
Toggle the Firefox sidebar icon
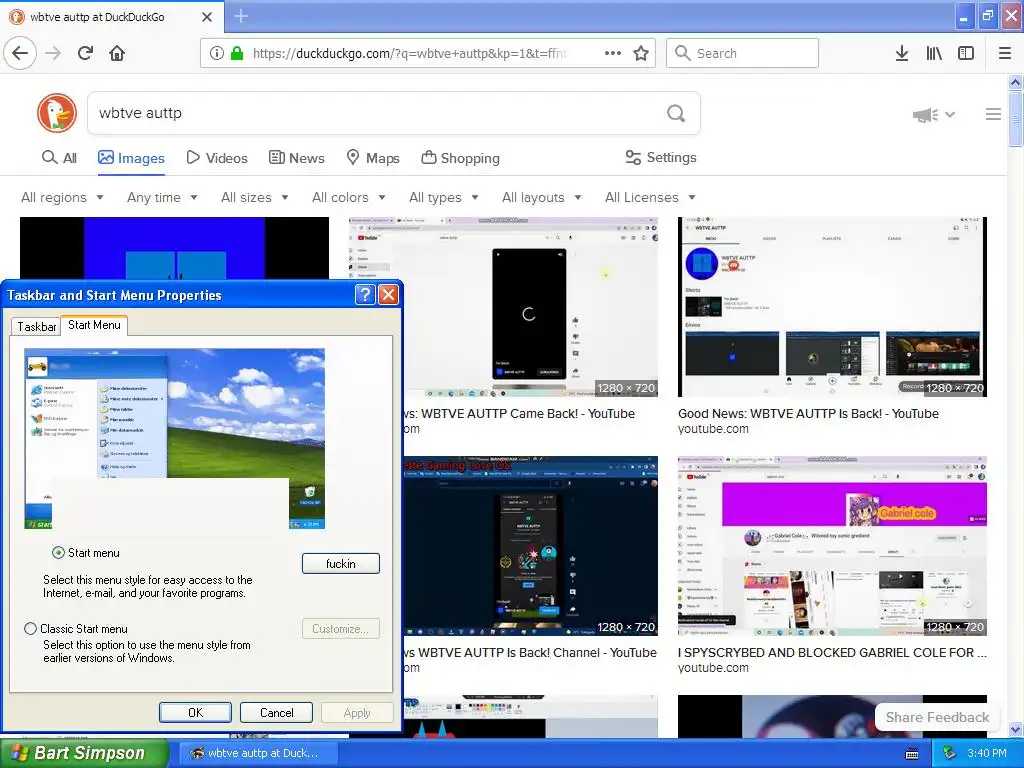(966, 53)
